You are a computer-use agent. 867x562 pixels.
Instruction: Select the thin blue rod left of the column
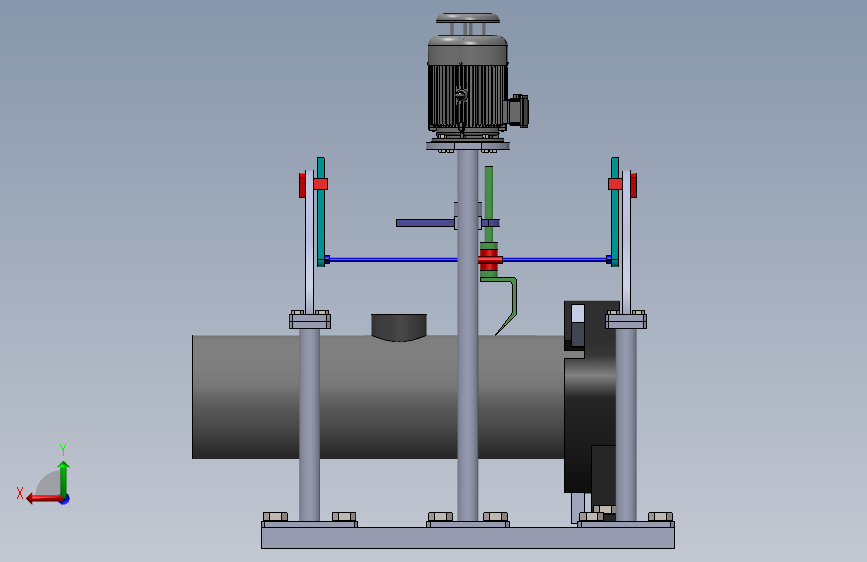point(393,259)
